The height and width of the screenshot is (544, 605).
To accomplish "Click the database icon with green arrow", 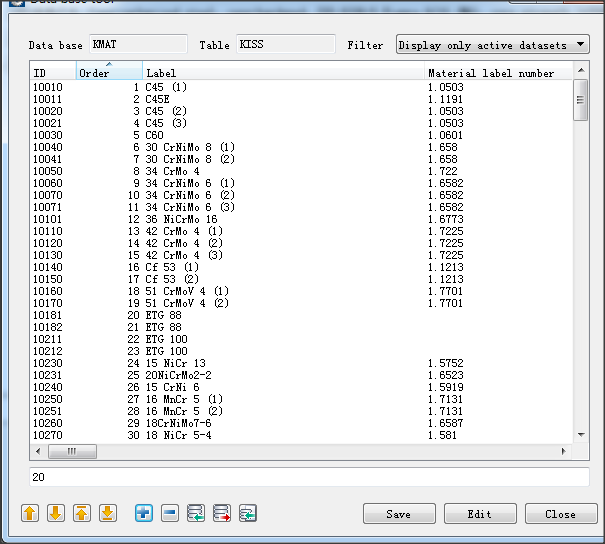I will click(x=196, y=513).
